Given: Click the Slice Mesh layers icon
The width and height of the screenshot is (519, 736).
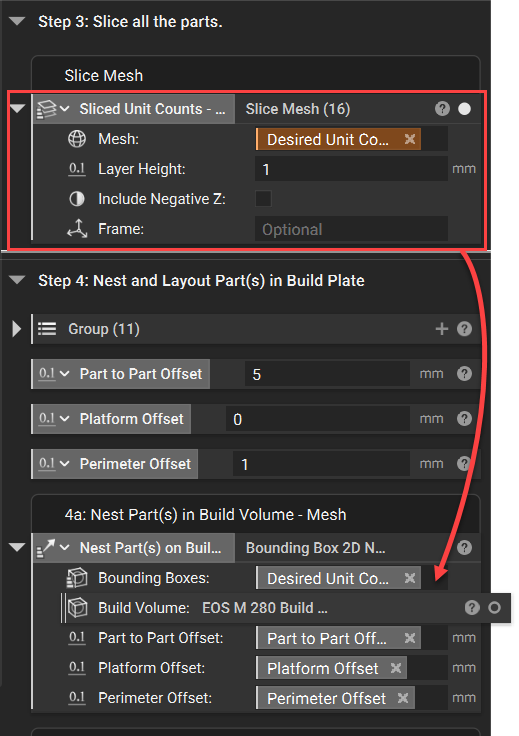Looking at the screenshot, I should coord(46,109).
